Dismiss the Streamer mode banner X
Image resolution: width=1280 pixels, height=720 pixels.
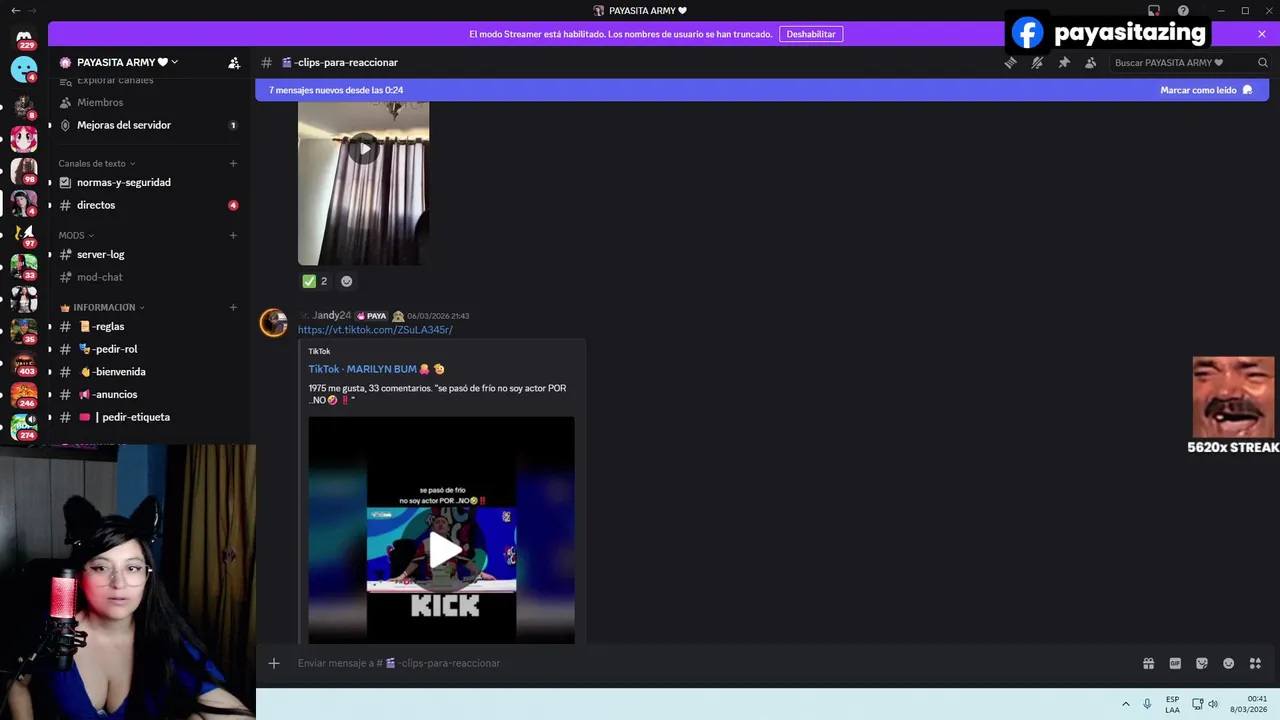click(x=1262, y=34)
